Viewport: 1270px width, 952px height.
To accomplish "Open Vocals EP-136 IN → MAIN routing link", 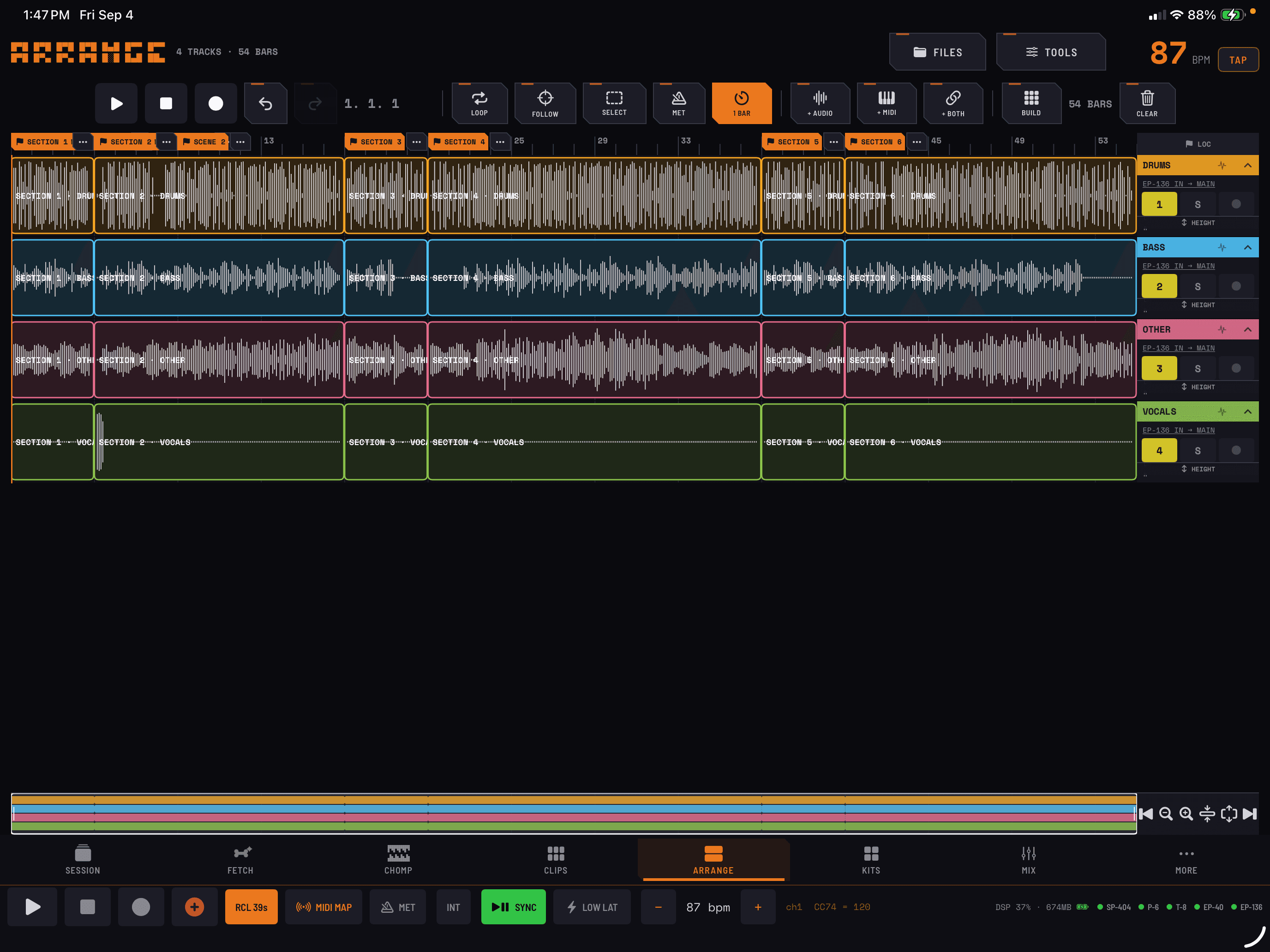I will coord(1178,430).
